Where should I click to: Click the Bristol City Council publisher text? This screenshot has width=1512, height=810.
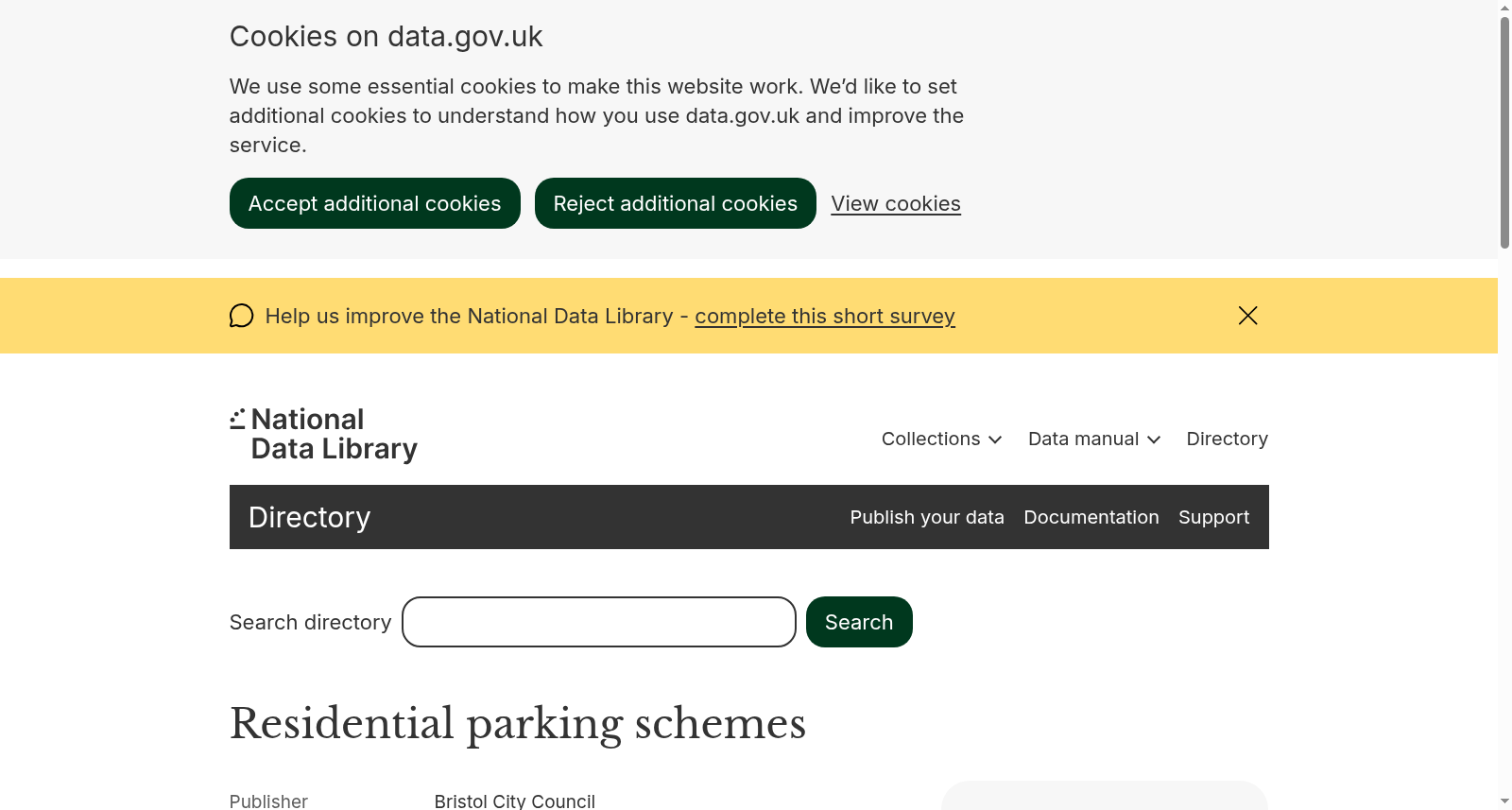[x=515, y=801]
